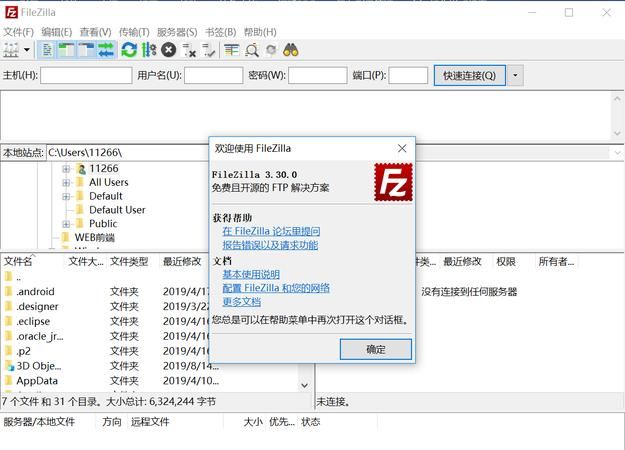The image size is (625, 450).
Task: Click the 确定 button in welcome dialog
Action: (x=375, y=349)
